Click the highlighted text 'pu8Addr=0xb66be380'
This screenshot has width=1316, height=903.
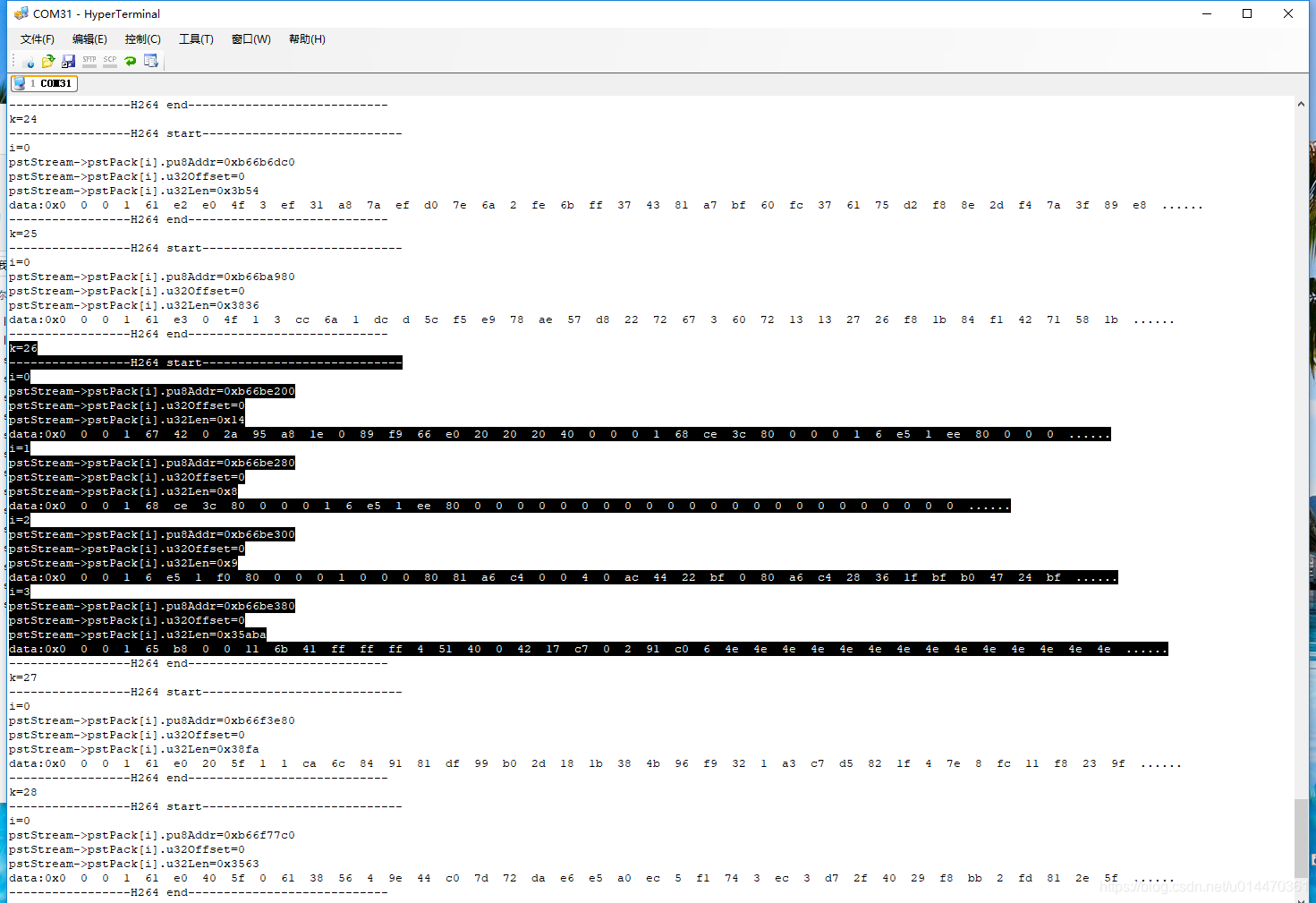(231, 606)
